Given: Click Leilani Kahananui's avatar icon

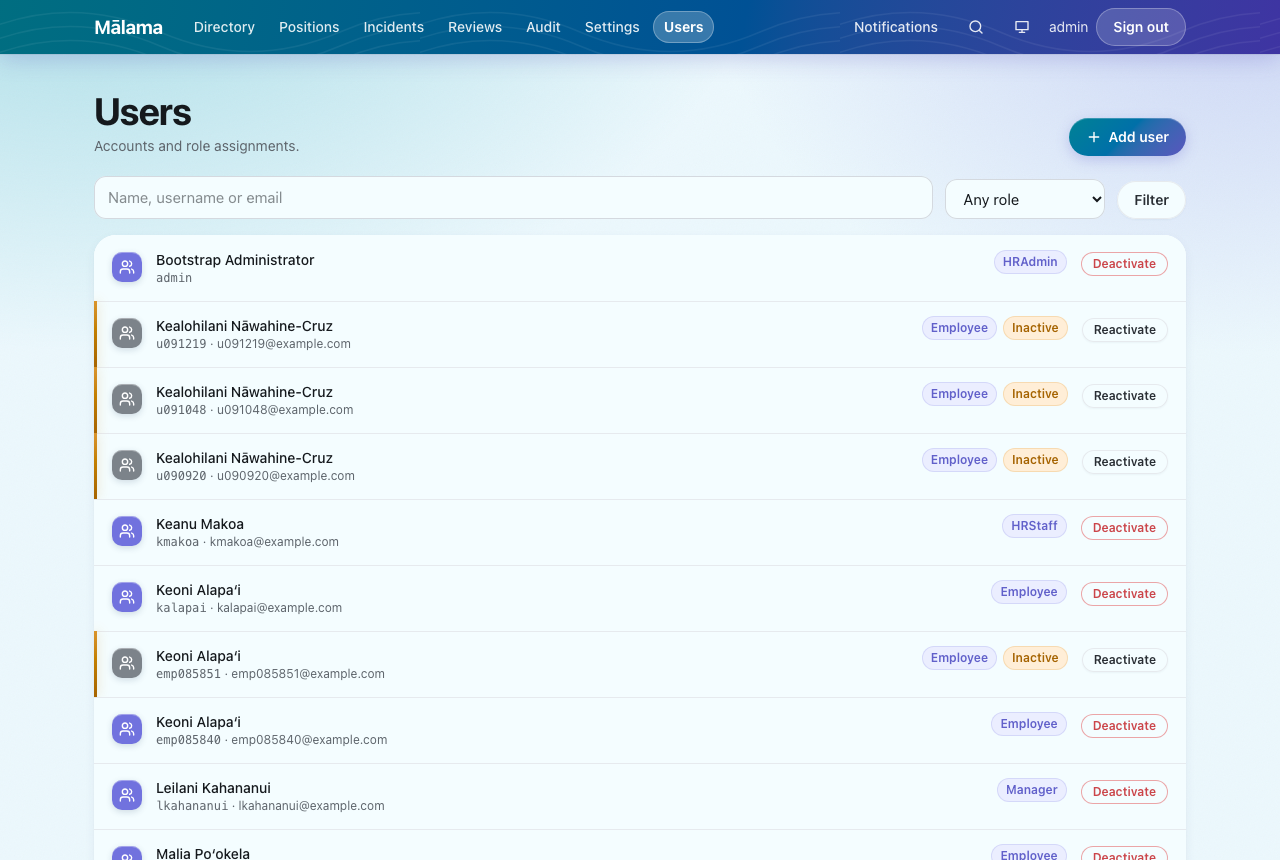Looking at the screenshot, I should [127, 795].
